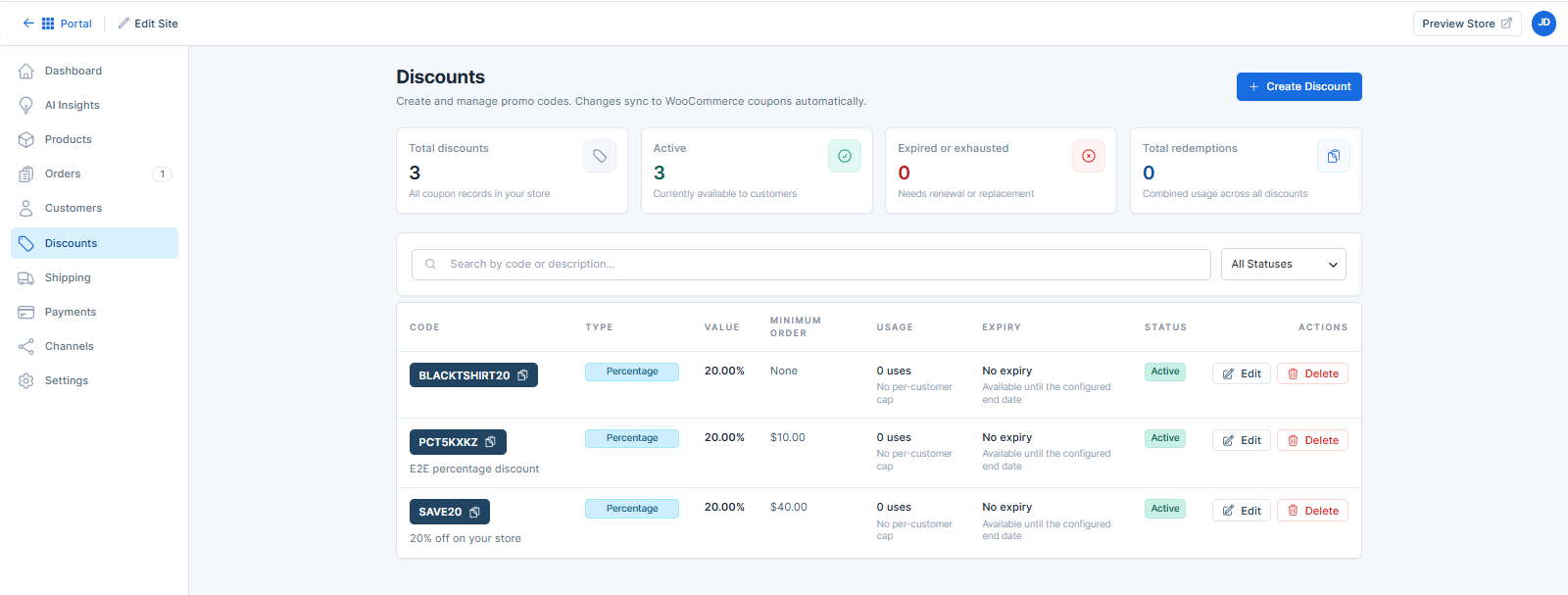Click the Active checkmark card icon
Viewport: 1568px width, 595px height.
click(x=845, y=156)
